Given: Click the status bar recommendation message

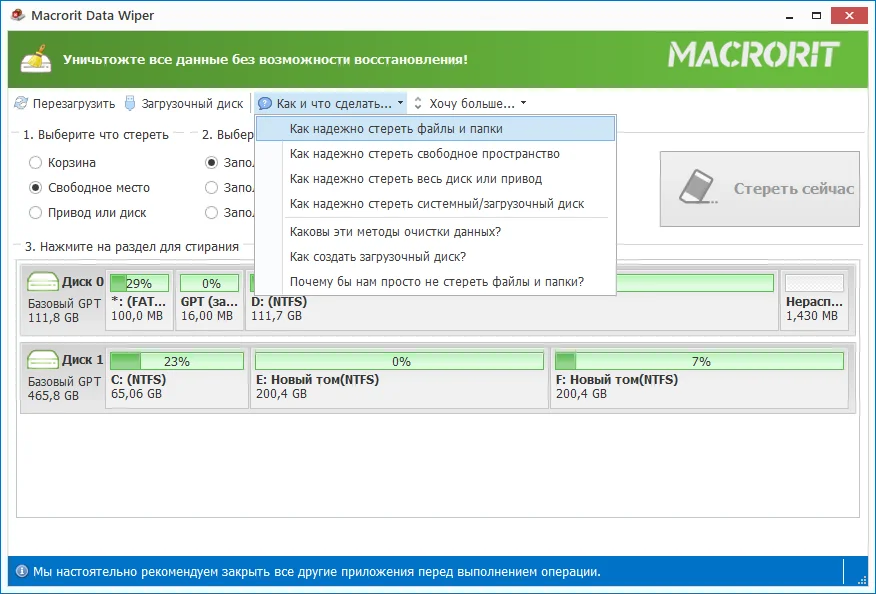Looking at the screenshot, I should coord(317,572).
